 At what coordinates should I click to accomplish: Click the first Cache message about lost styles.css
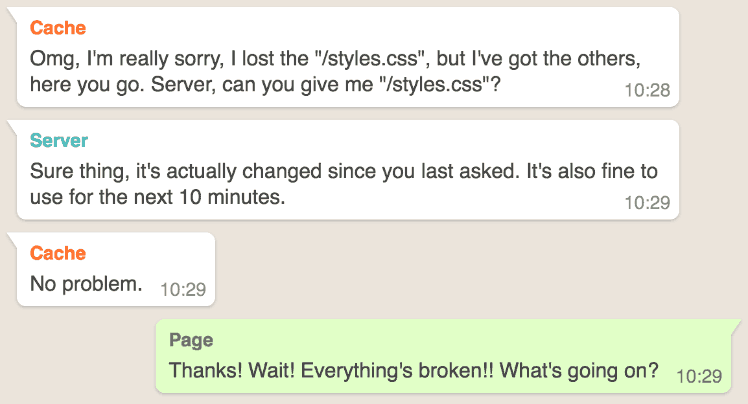348,57
